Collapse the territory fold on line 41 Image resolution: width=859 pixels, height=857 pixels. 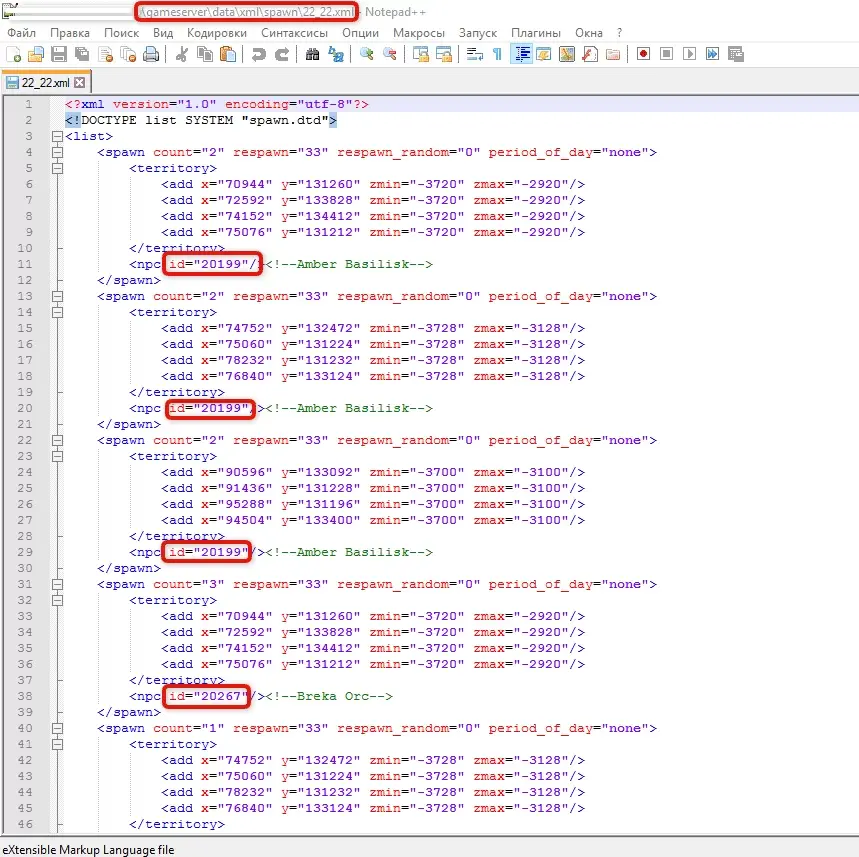click(57, 745)
